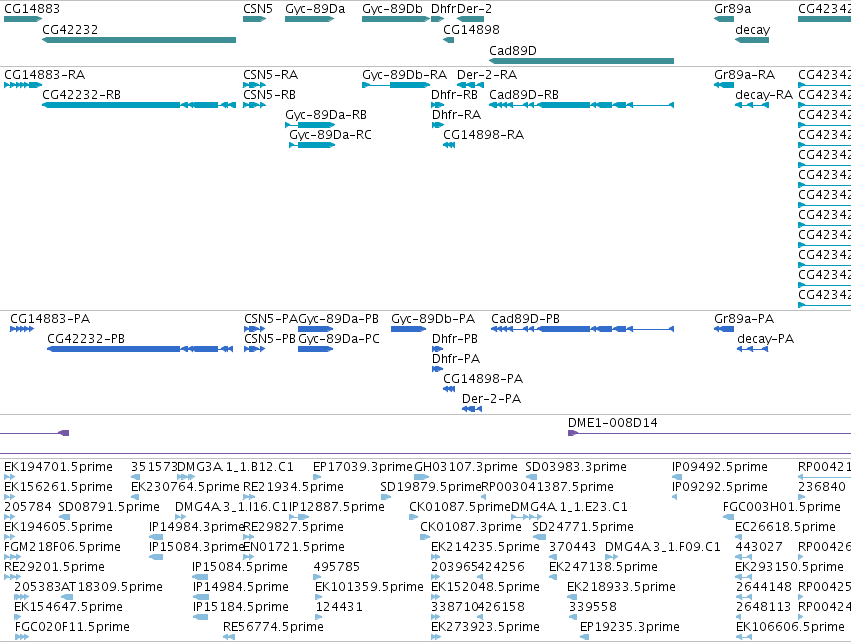
Task: Click EST FGC003H01.5prime
Action: pos(782,507)
